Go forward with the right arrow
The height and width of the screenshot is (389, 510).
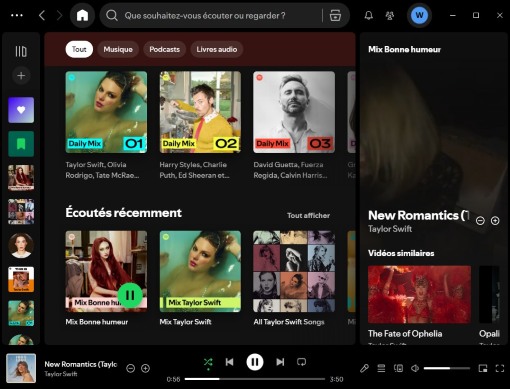click(x=59, y=15)
